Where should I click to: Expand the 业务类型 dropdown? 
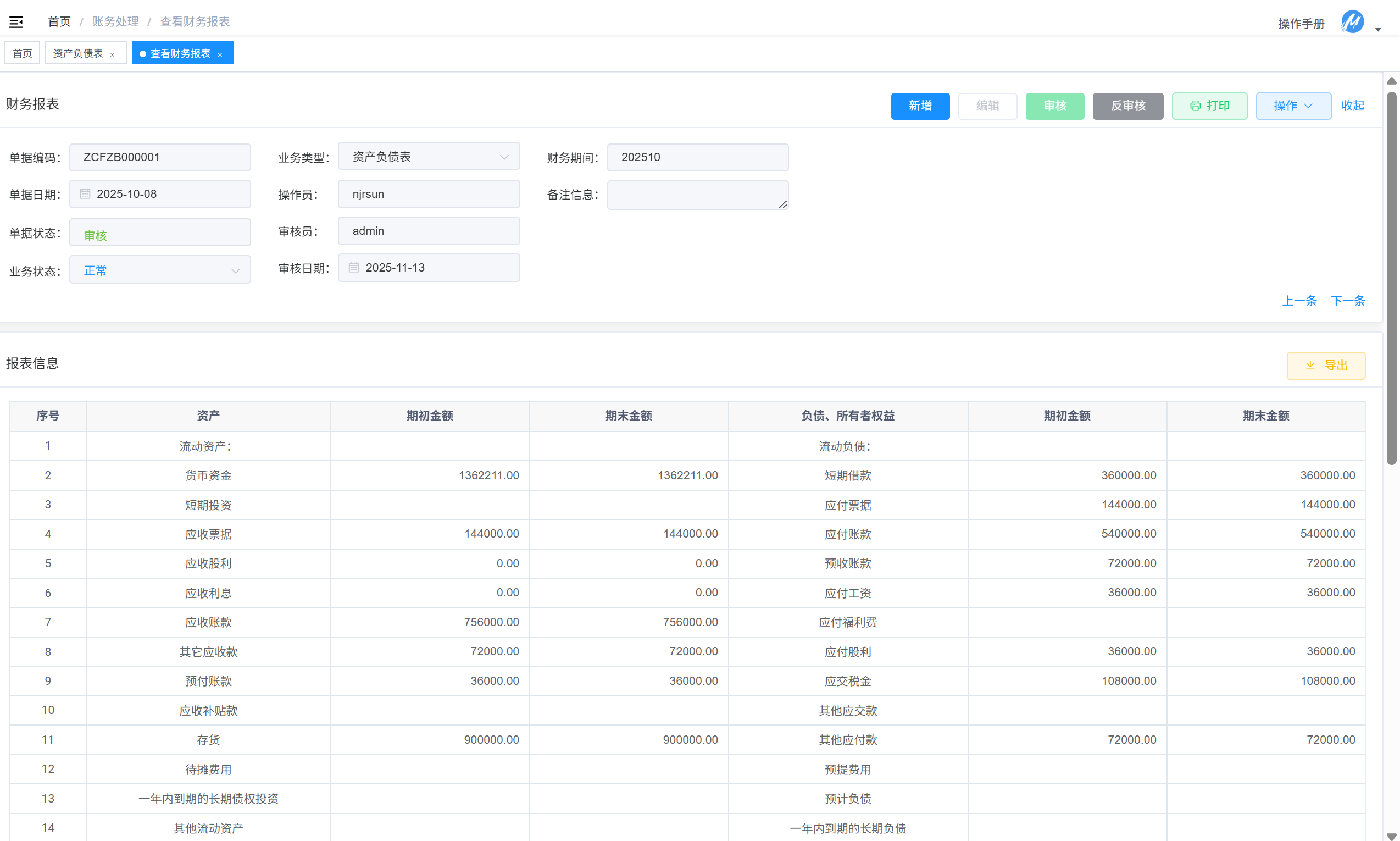click(503, 157)
